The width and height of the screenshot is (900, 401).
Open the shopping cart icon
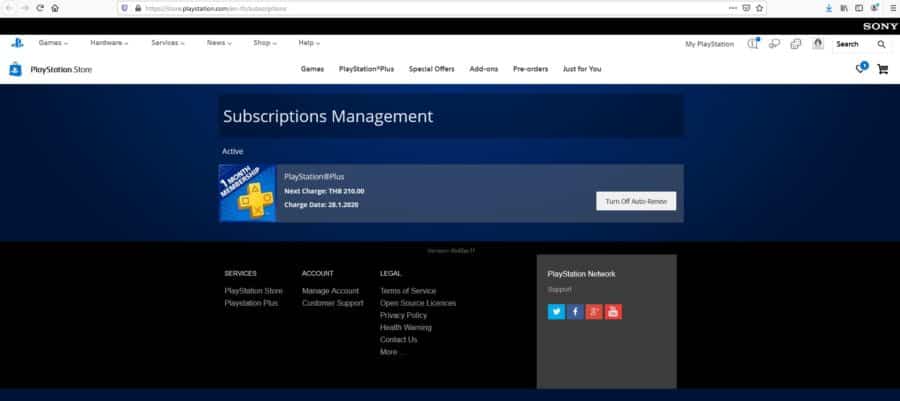tap(882, 69)
